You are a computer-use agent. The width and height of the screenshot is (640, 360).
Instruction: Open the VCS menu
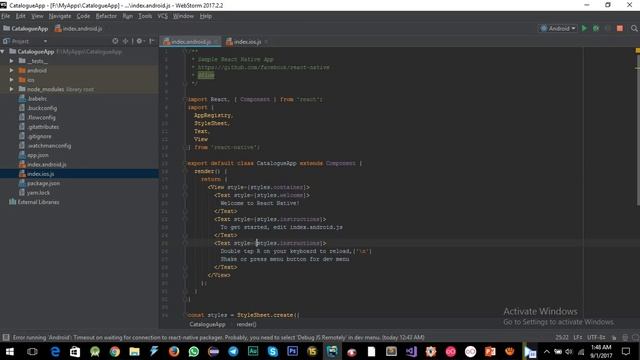[162, 16]
